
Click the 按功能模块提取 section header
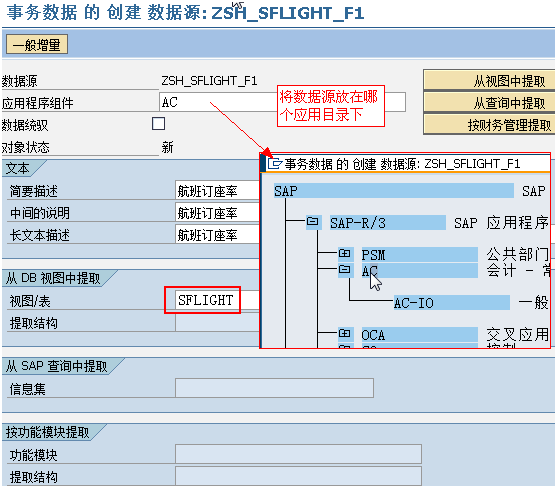click(48, 432)
